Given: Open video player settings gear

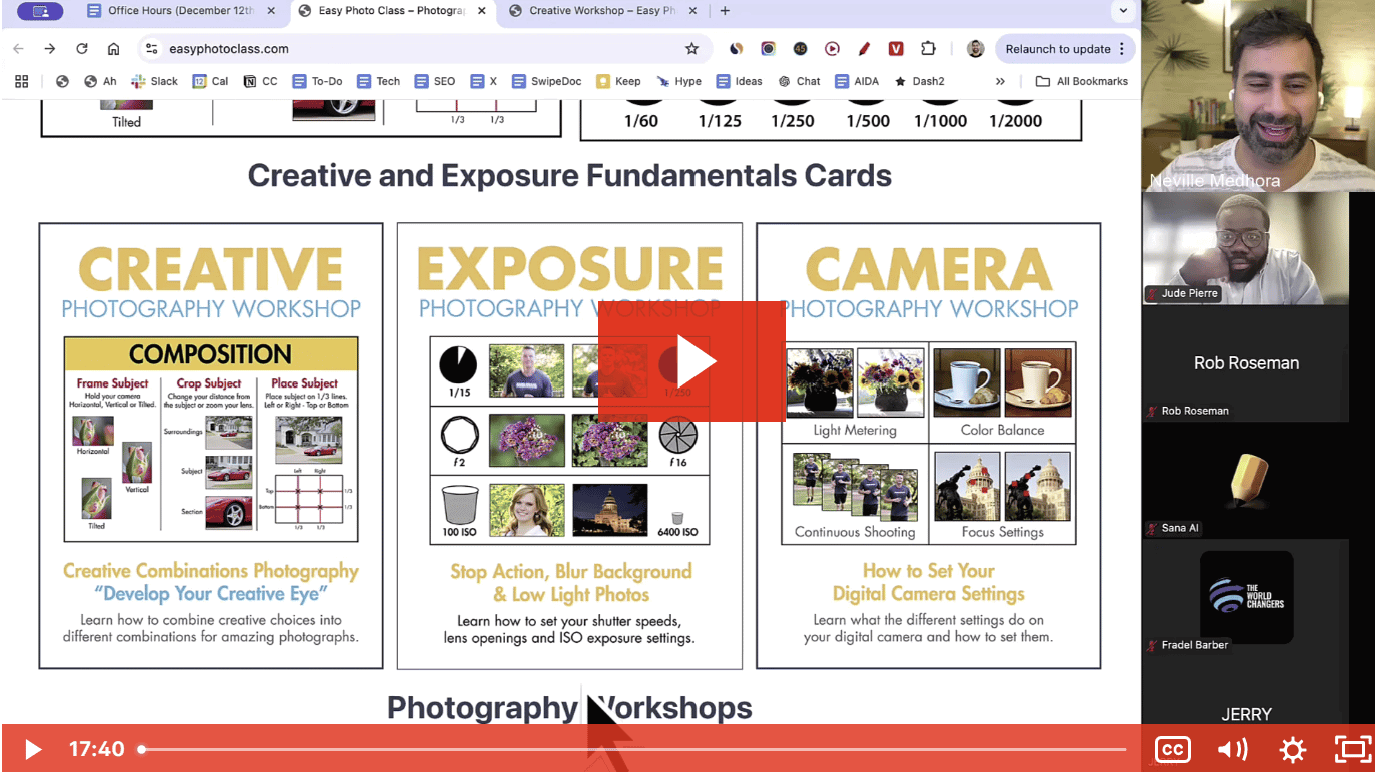Looking at the screenshot, I should pyautogui.click(x=1293, y=749).
